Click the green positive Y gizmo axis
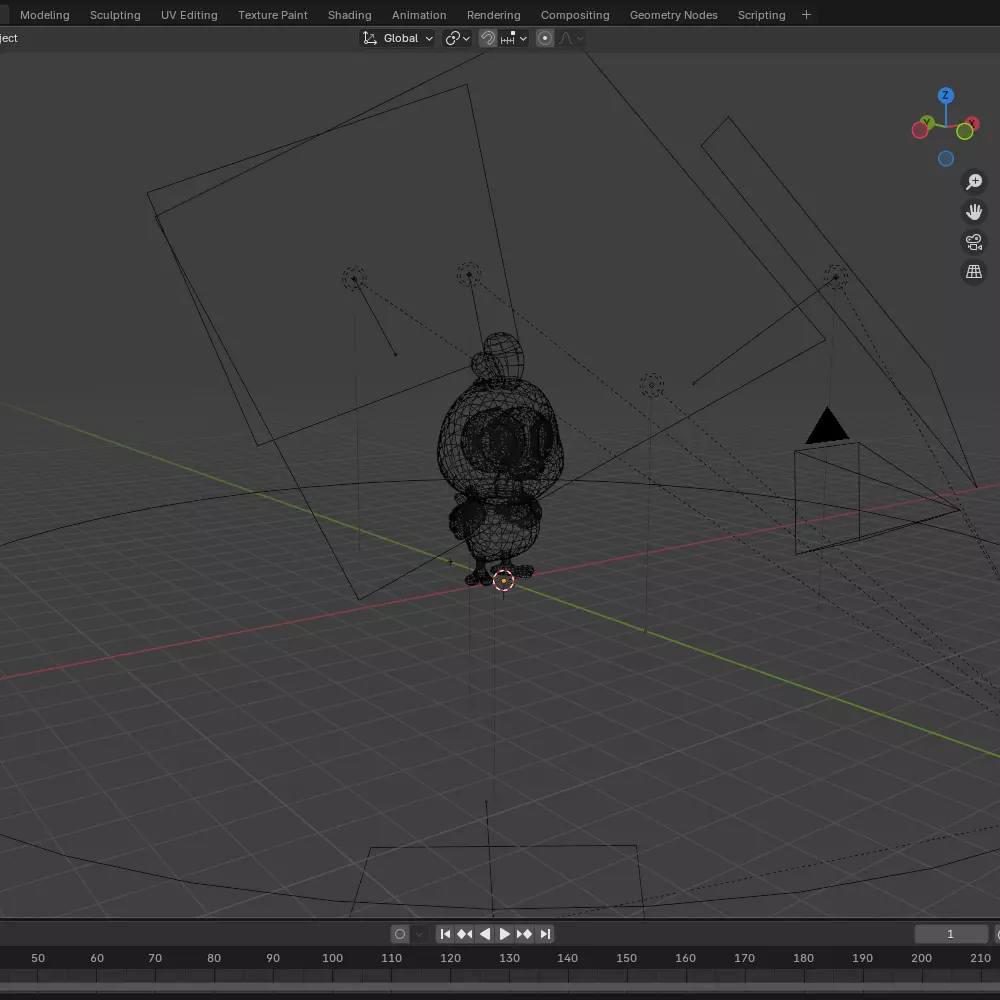The width and height of the screenshot is (1000, 1000). pyautogui.click(x=927, y=121)
